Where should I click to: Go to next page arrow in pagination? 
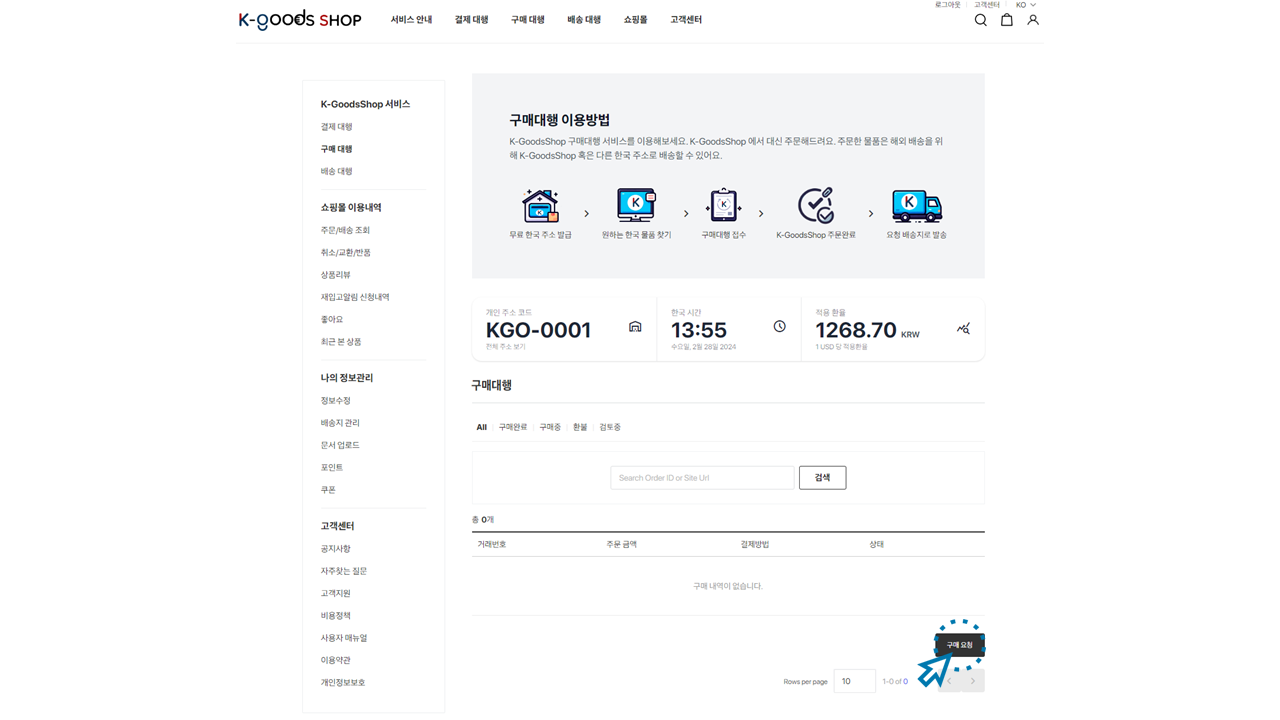pos(972,681)
